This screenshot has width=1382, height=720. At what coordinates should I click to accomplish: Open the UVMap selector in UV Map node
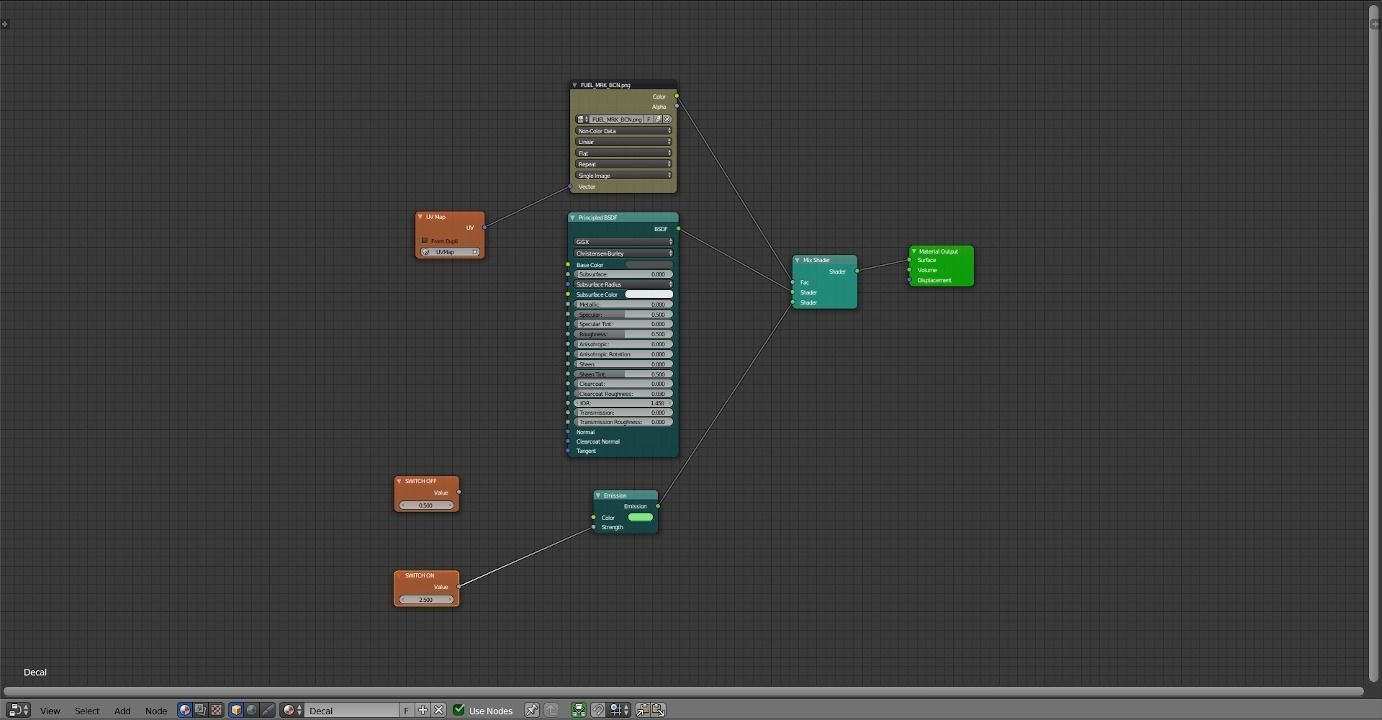click(x=450, y=252)
